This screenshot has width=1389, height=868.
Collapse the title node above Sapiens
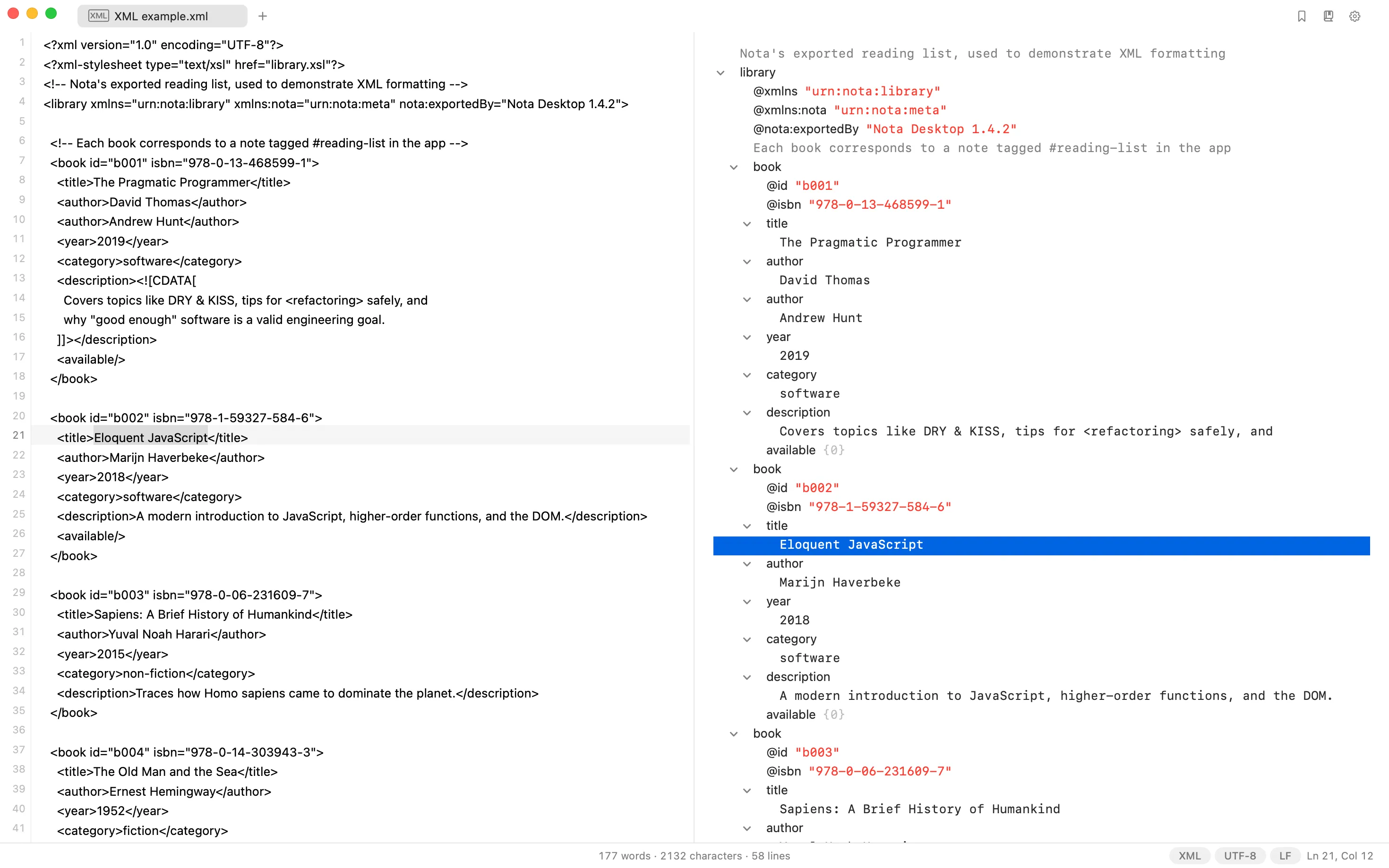pos(747,791)
